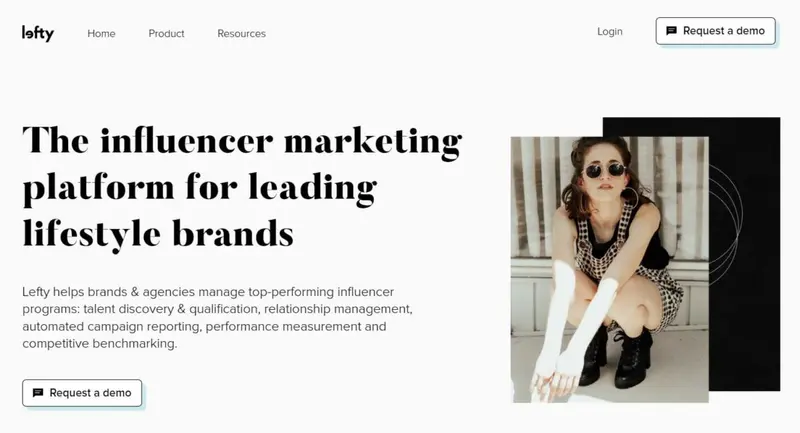Select the Request a demo button under the description
The height and width of the screenshot is (433, 800).
(x=82, y=393)
